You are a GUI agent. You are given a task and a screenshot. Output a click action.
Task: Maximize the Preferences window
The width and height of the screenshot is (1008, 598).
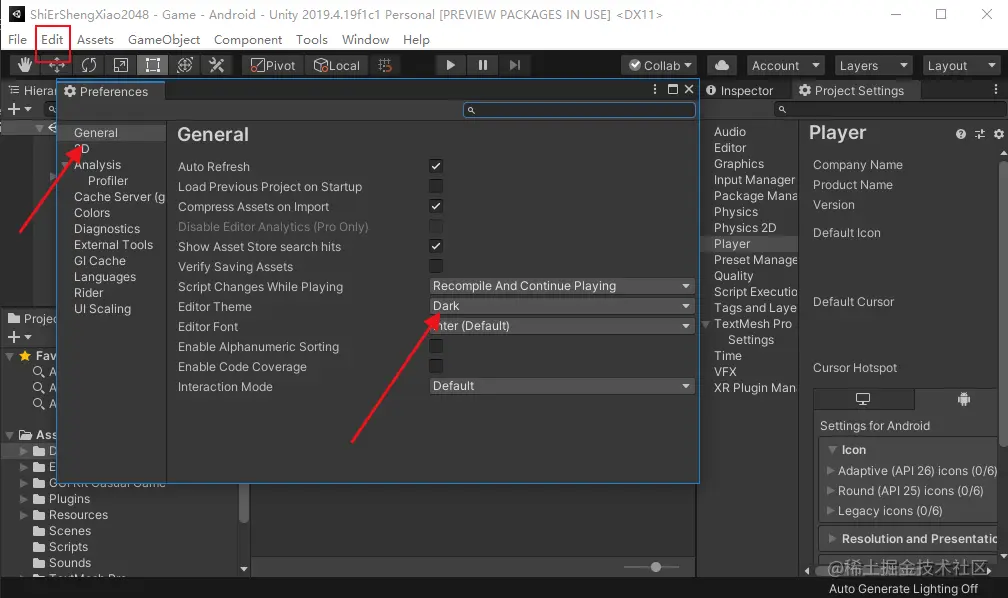673,89
